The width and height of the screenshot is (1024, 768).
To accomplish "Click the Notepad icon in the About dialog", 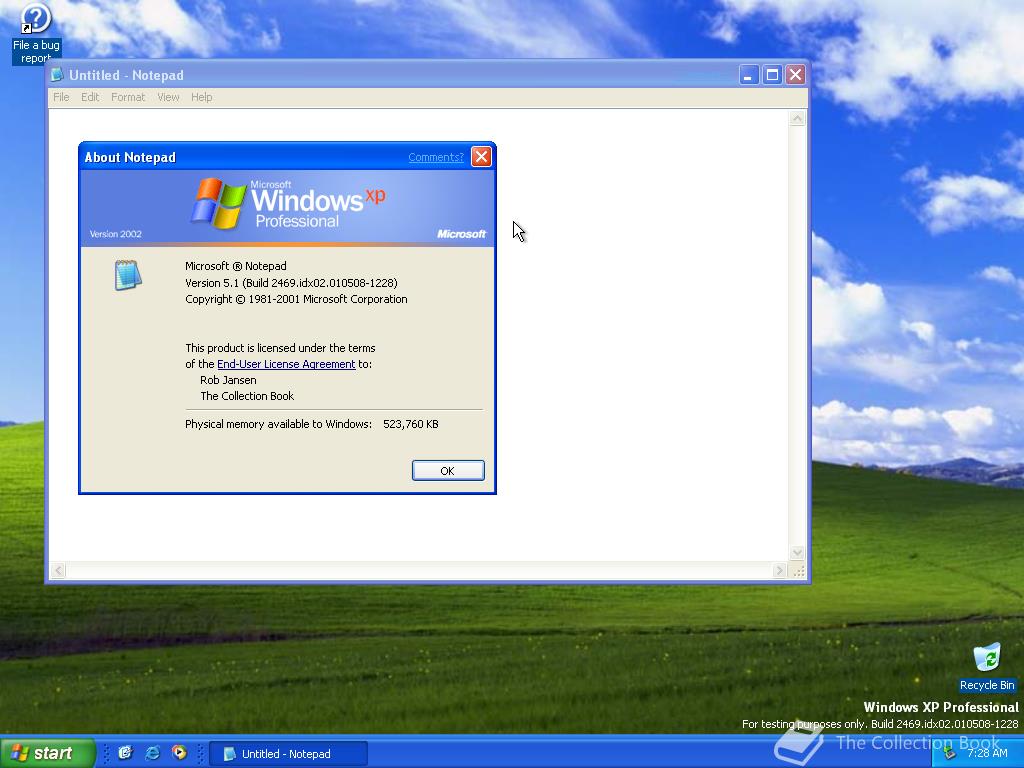I will pyautogui.click(x=128, y=275).
